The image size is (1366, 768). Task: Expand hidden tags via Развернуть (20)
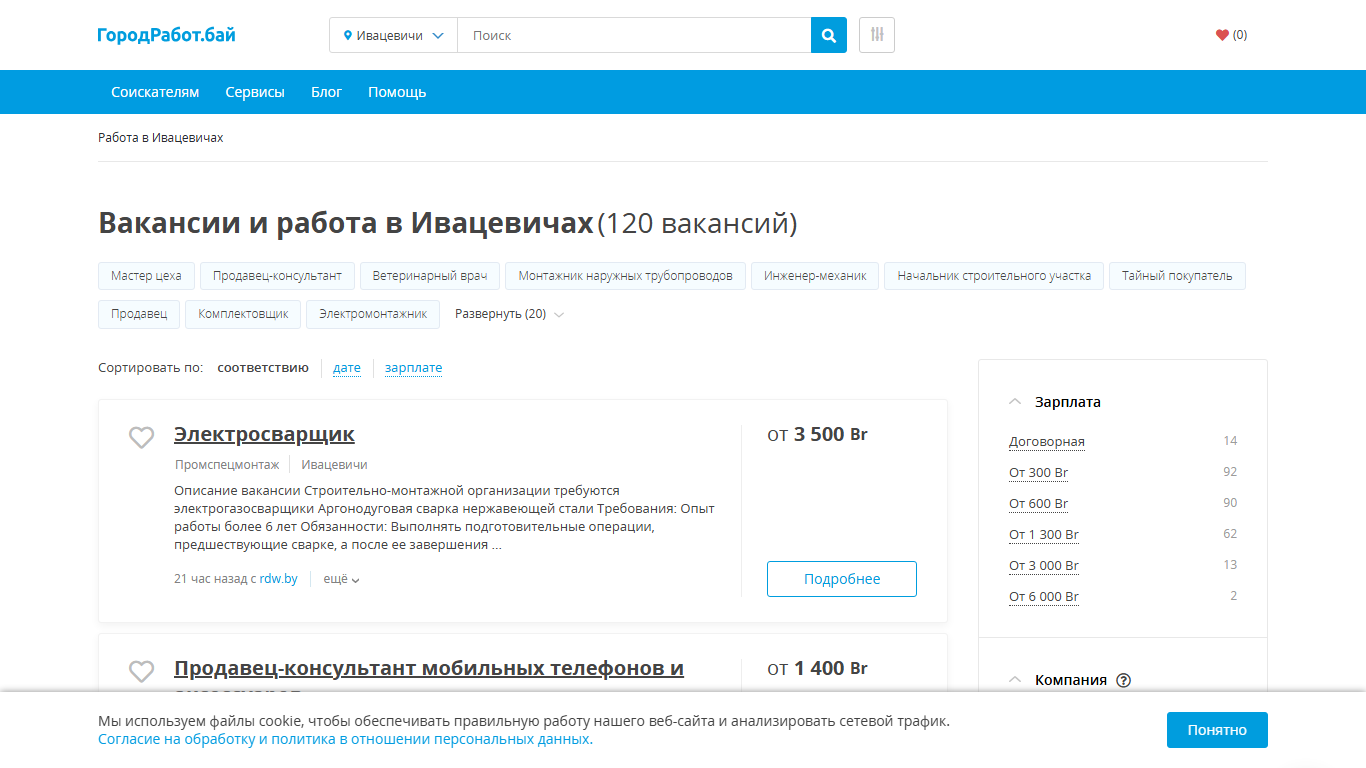[510, 314]
